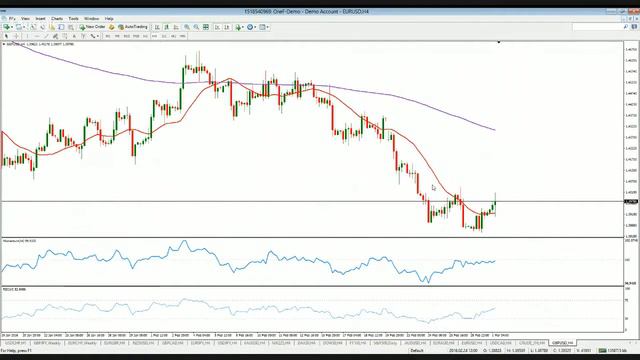Toggle the Data Window icon
Viewport: 640px width, 360px height.
tap(42, 27)
